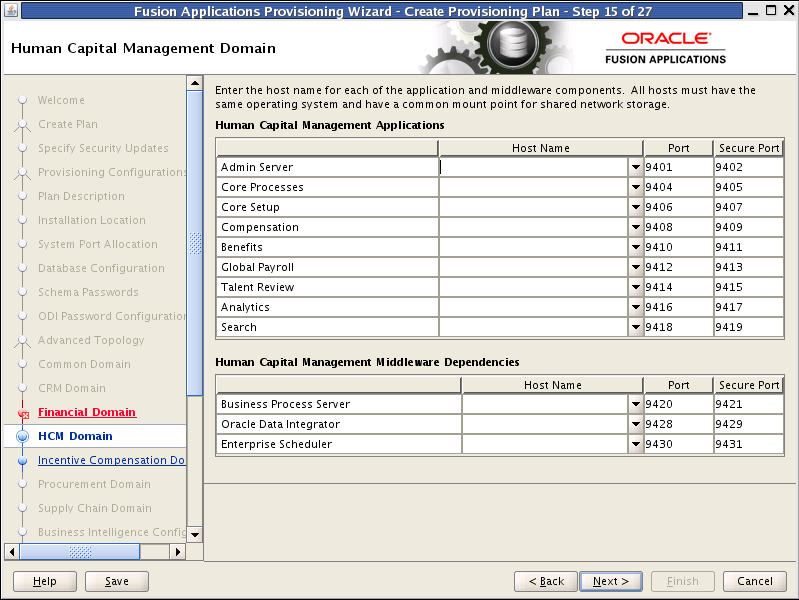The image size is (799, 600).
Task: Expand Core Setup host name dropdown
Action: point(635,207)
